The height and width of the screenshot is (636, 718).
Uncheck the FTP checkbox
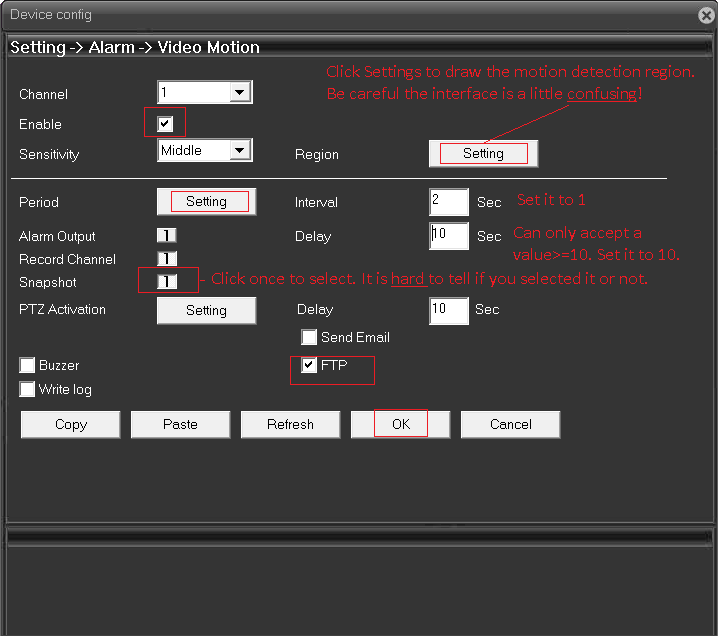tap(310, 366)
